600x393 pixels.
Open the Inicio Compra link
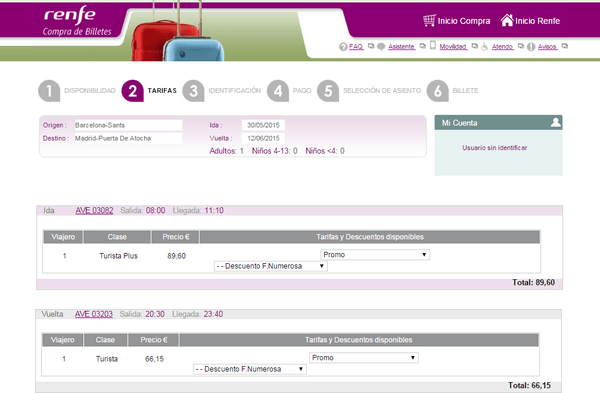point(464,21)
